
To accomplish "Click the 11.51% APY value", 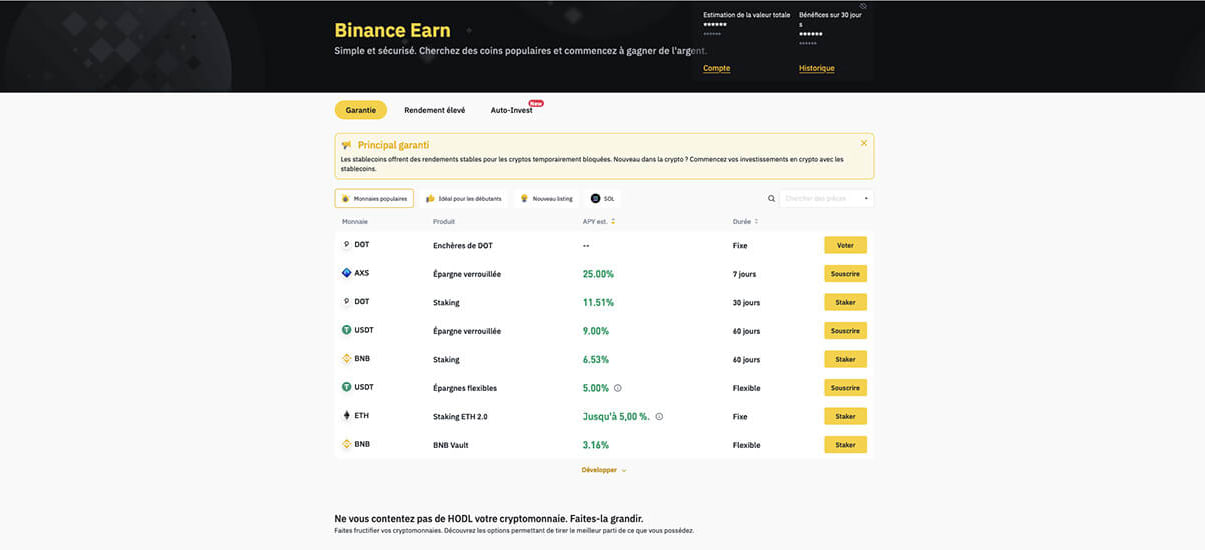I will (598, 302).
